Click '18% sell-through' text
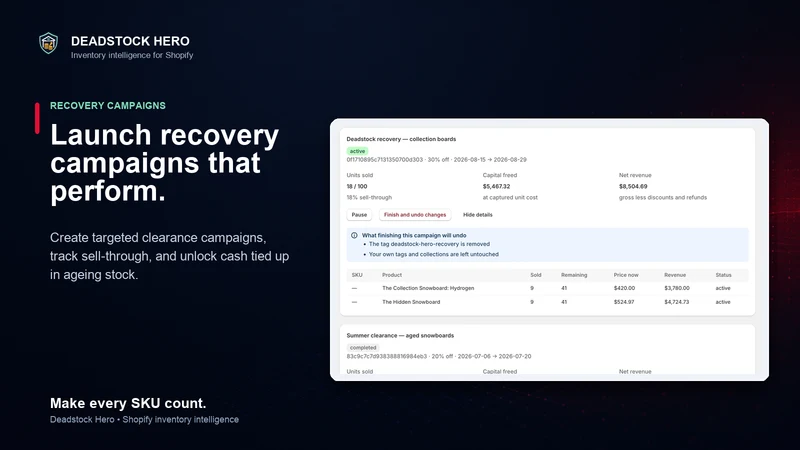800x450 pixels. tap(369, 197)
